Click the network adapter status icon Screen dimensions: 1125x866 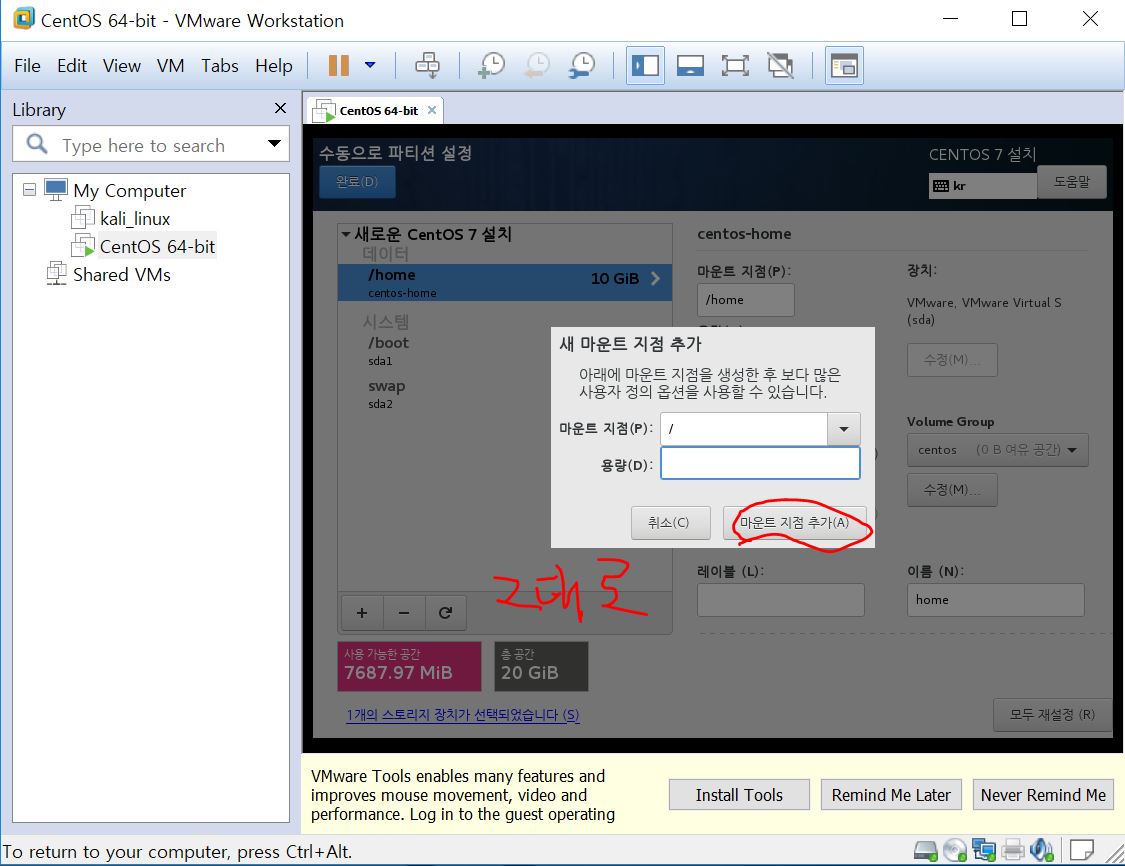(x=984, y=851)
